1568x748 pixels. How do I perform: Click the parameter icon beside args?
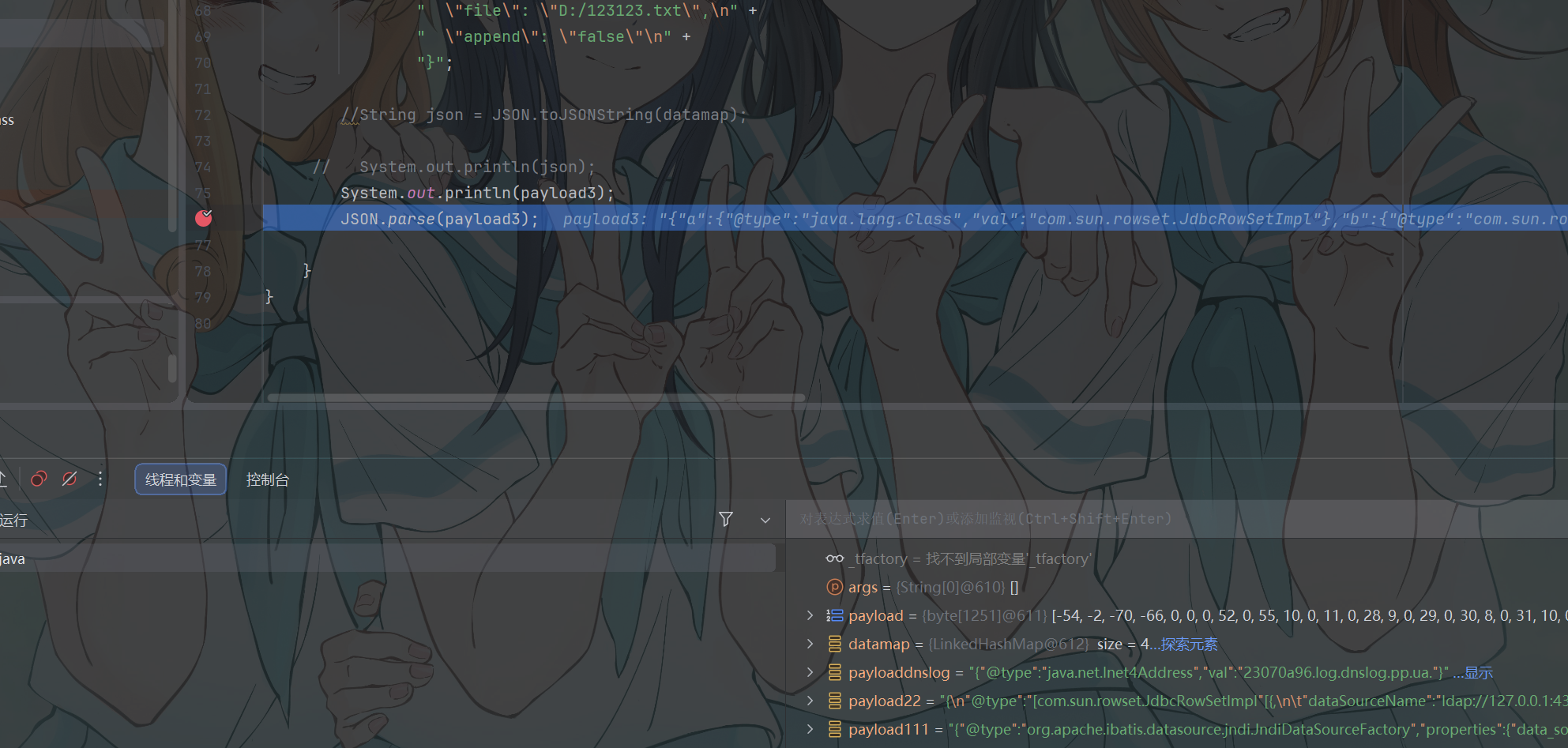(835, 587)
